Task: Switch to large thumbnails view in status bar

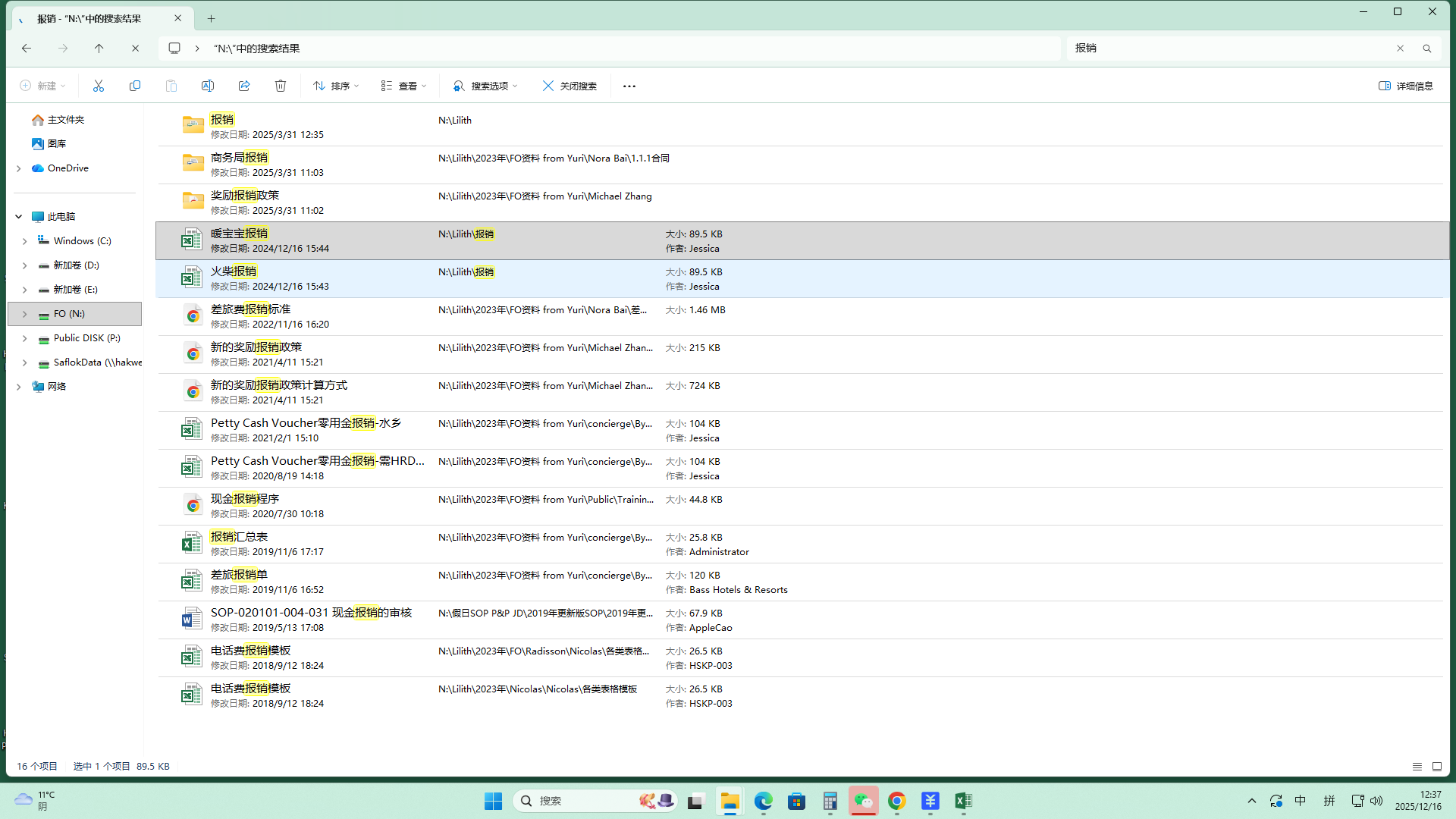Action: click(x=1437, y=767)
